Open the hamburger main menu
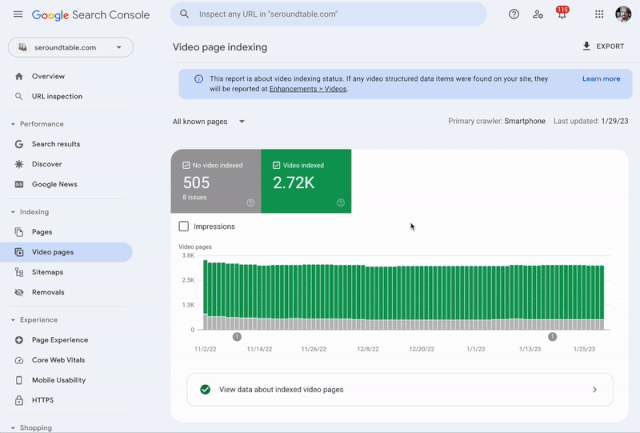Screen dimensions: 640x433 coord(18,14)
